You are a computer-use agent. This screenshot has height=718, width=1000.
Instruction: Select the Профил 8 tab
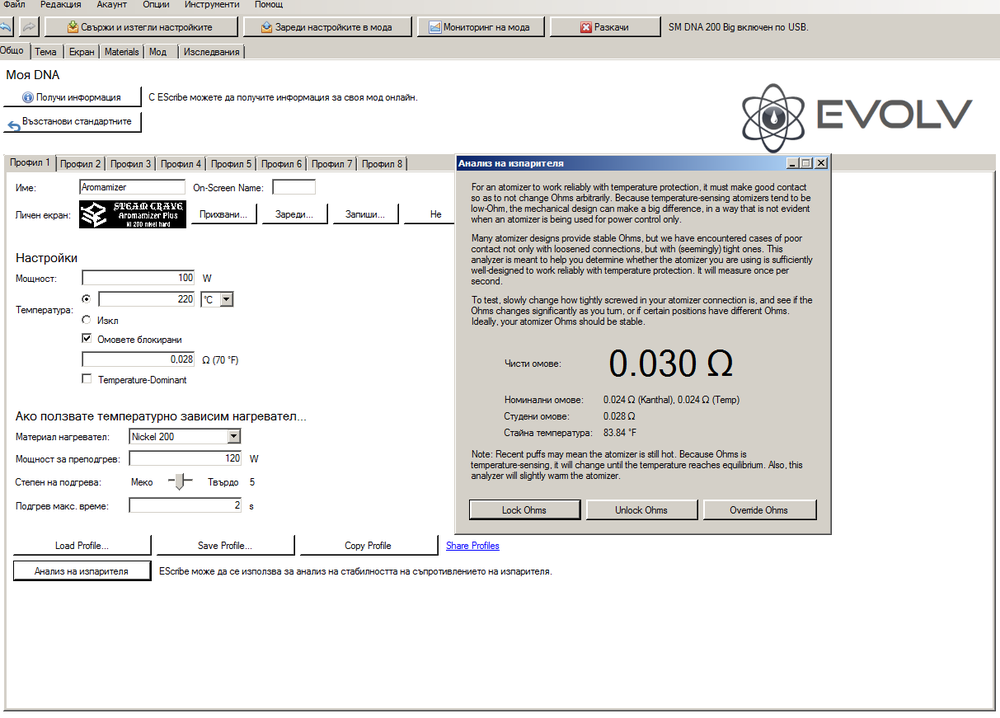382,164
